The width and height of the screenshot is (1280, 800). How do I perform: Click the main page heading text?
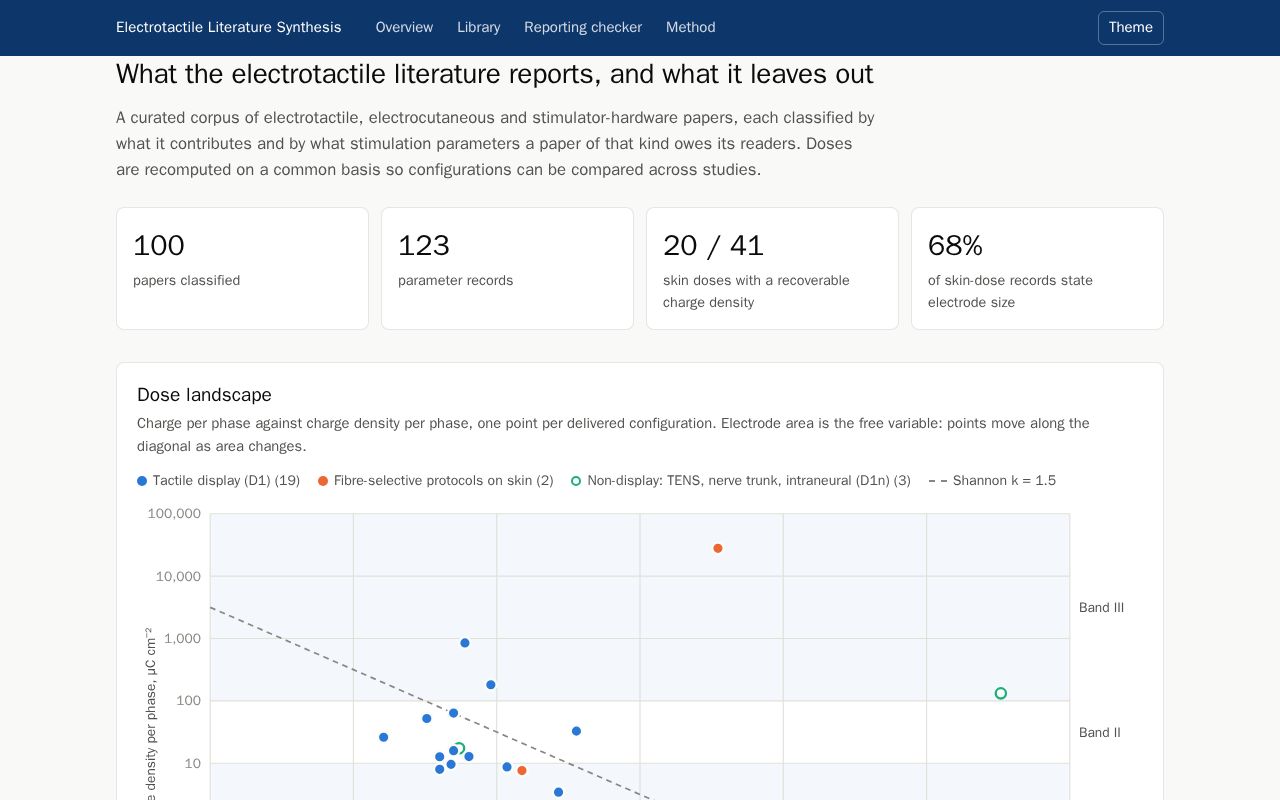pos(495,74)
